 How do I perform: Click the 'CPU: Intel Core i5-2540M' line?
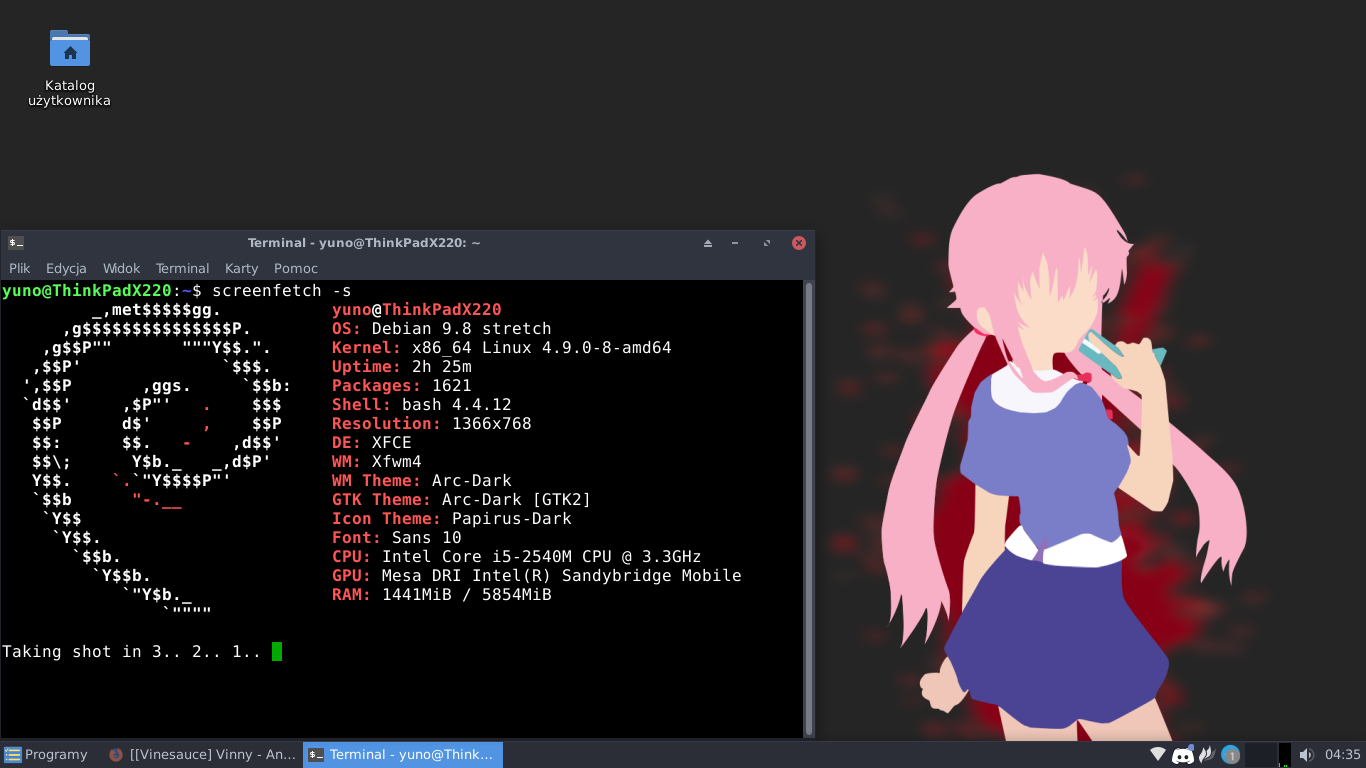[x=517, y=557]
